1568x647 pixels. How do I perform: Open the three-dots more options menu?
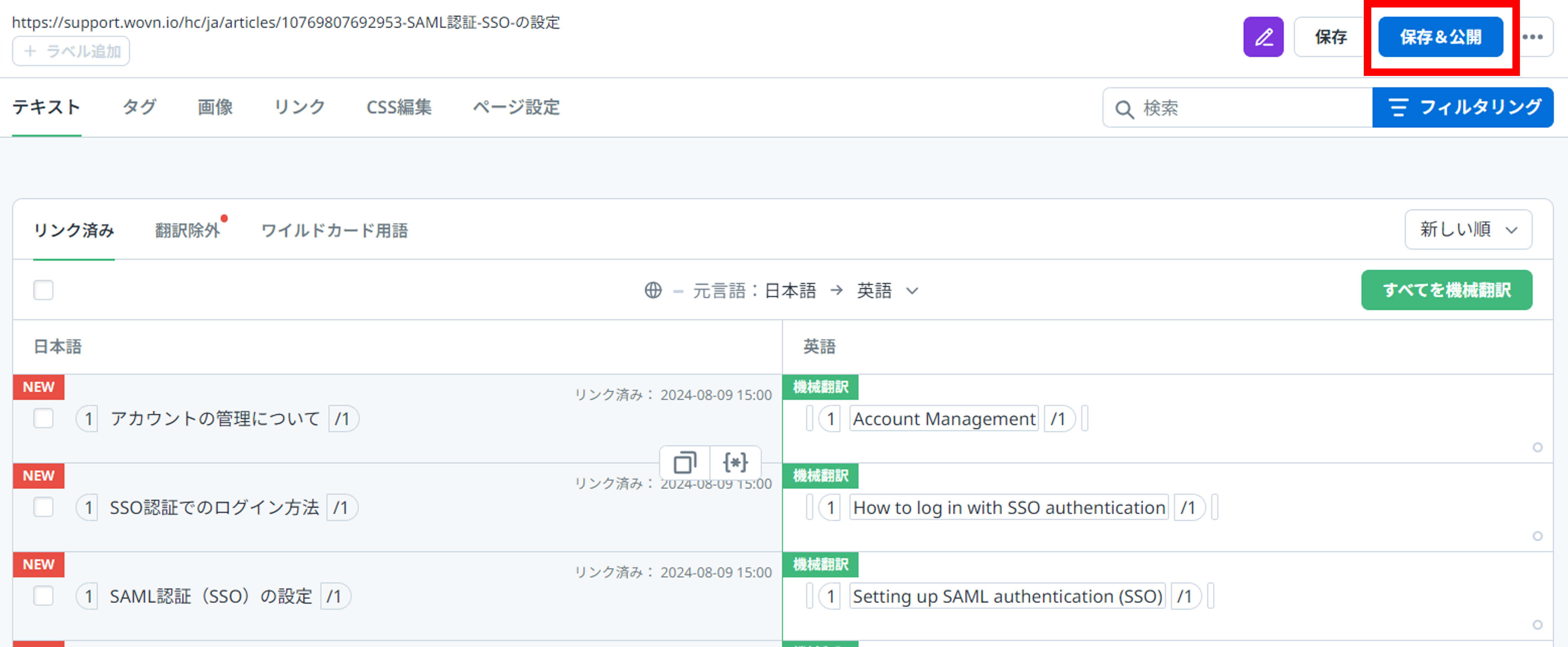point(1532,37)
